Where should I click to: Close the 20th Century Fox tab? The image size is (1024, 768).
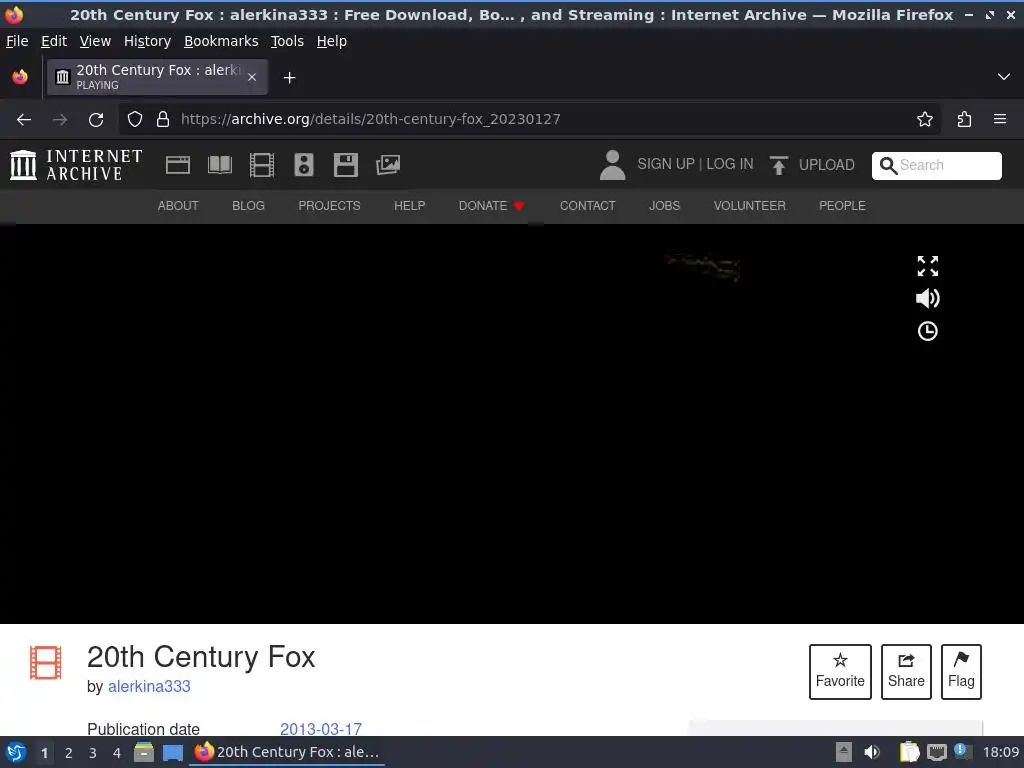(252, 77)
